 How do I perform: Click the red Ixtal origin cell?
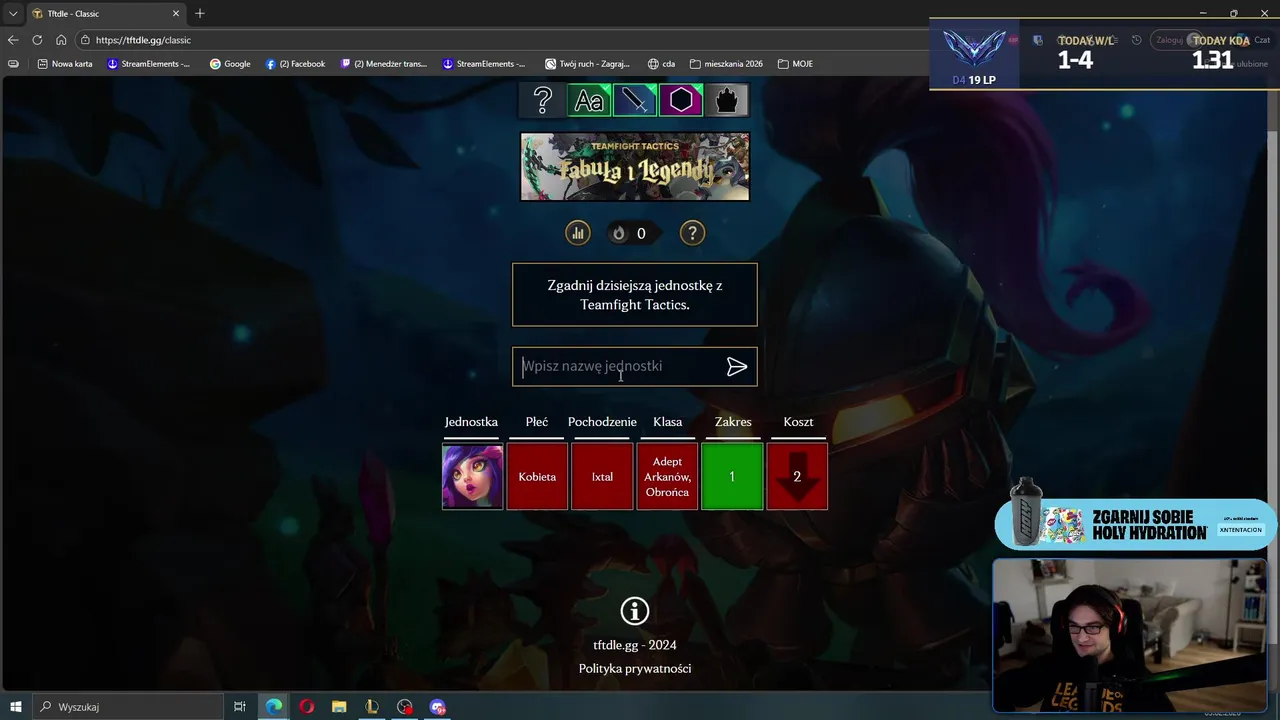(x=602, y=477)
